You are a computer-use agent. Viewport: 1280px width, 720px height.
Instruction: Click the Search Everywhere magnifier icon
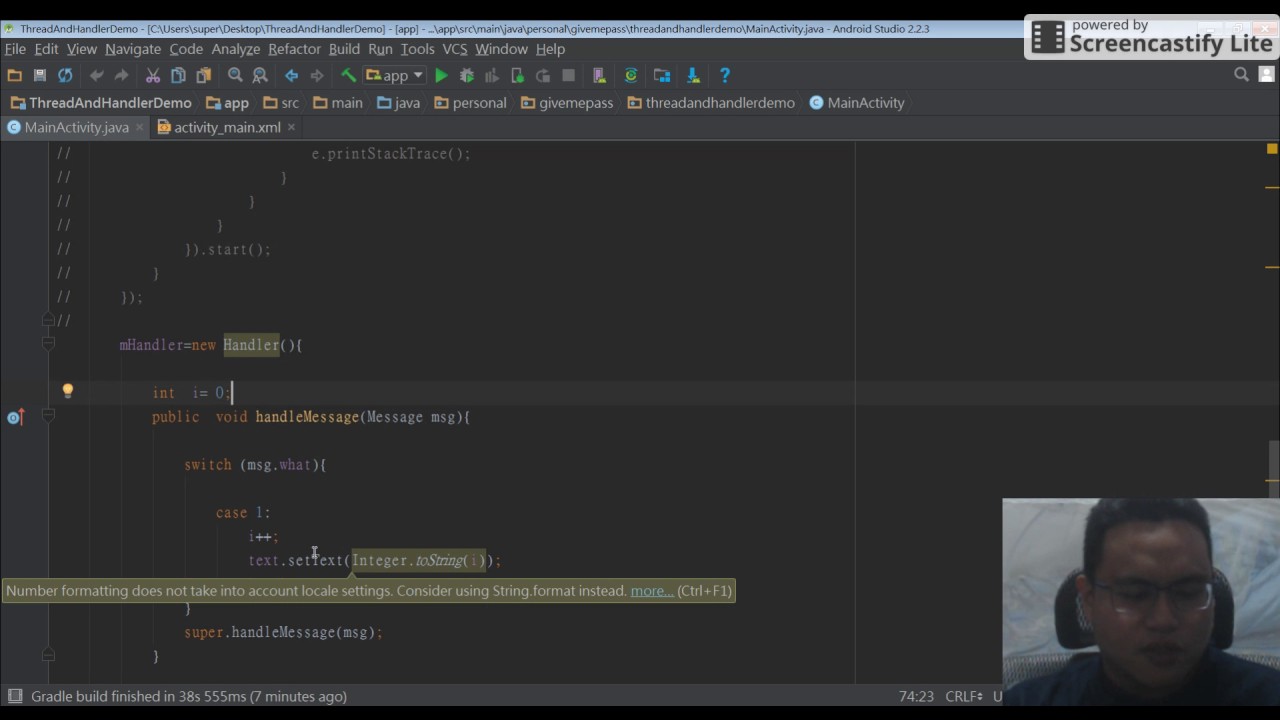click(x=1241, y=74)
